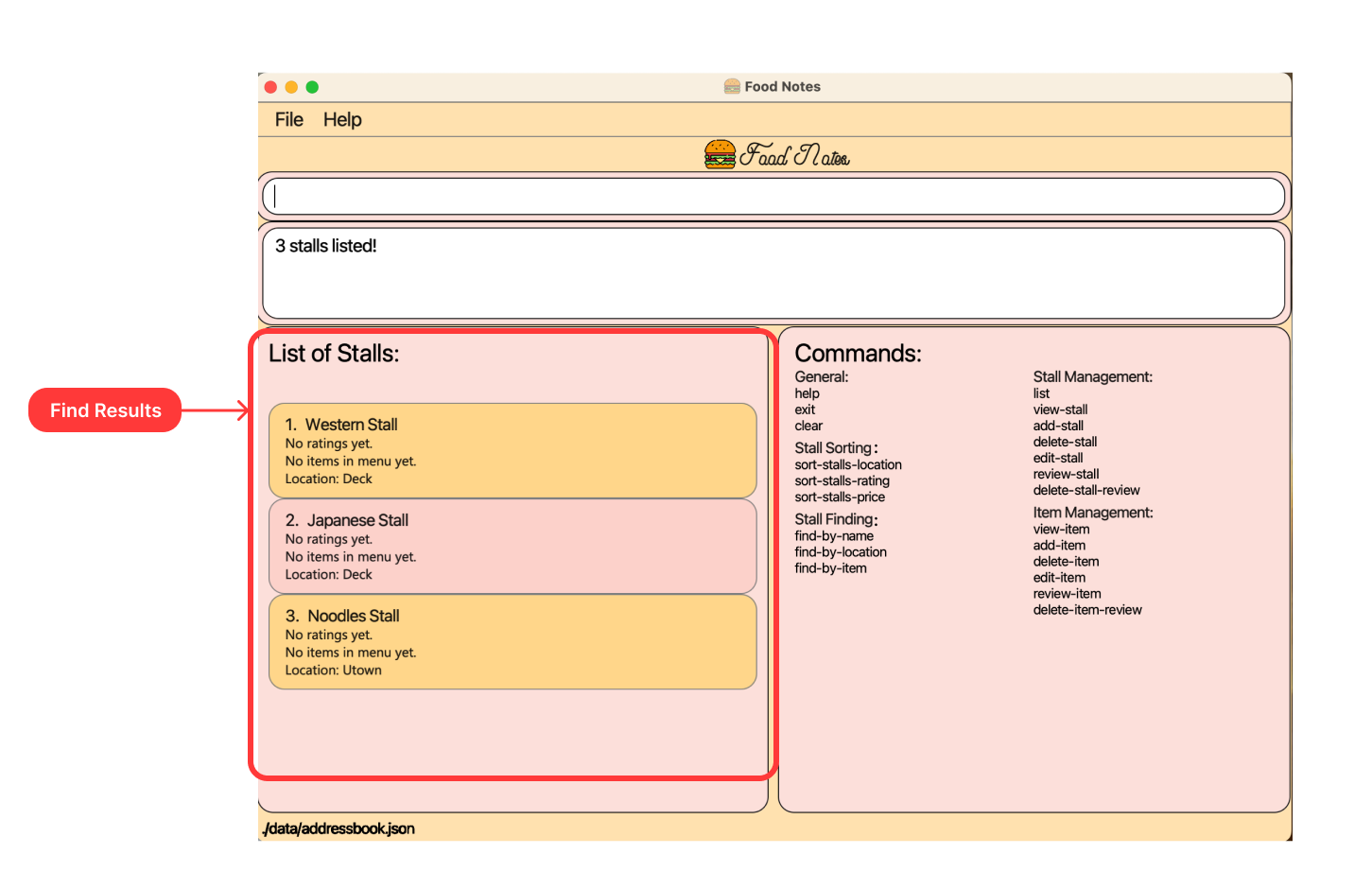Click the 'help' command text
The image size is (1372, 889).
pos(808,393)
